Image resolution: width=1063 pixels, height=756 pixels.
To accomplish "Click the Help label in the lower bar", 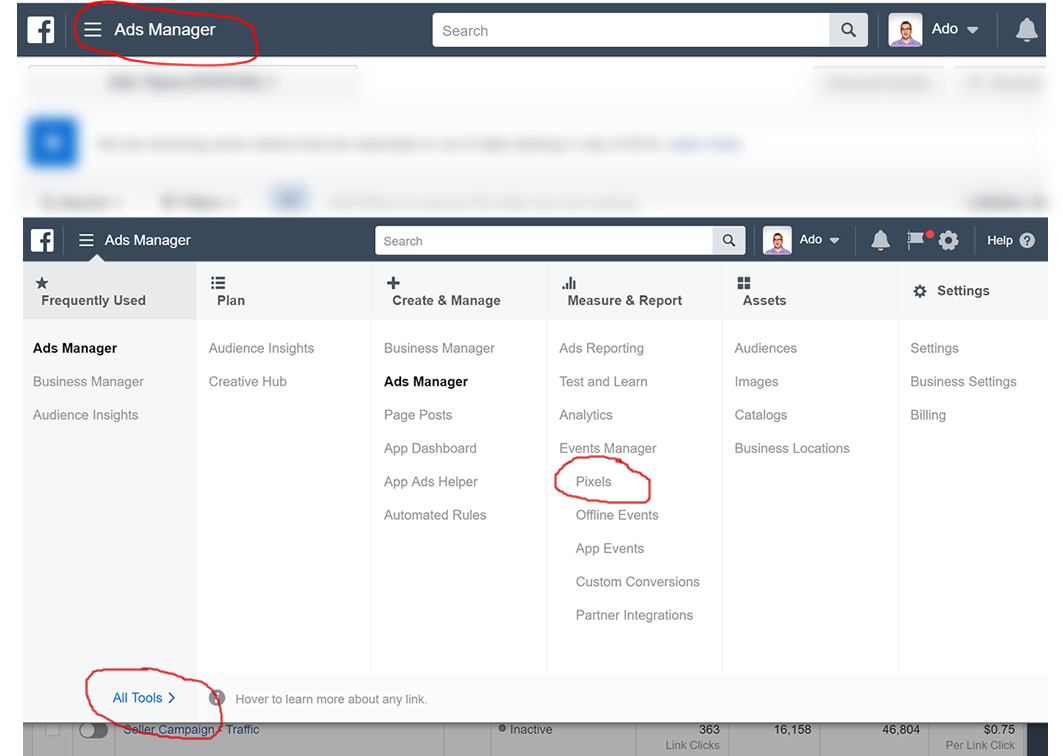I will [999, 241].
